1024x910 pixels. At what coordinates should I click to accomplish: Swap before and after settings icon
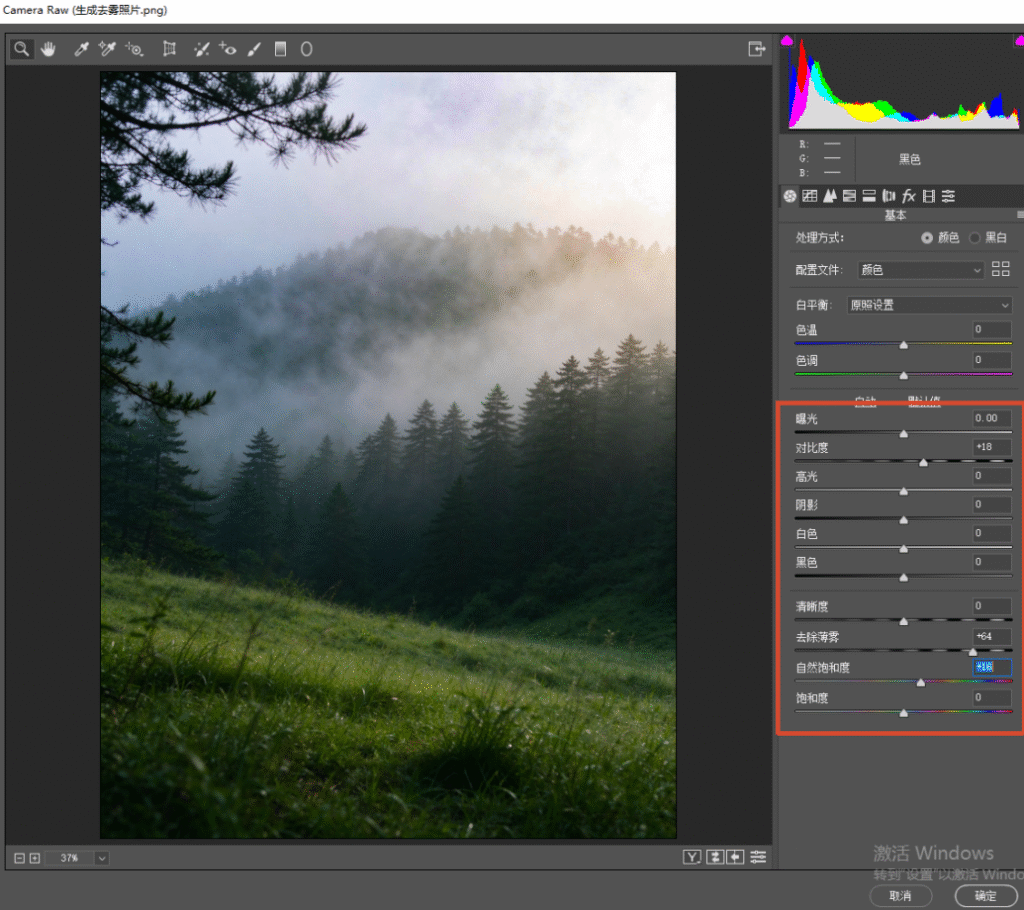click(x=715, y=857)
